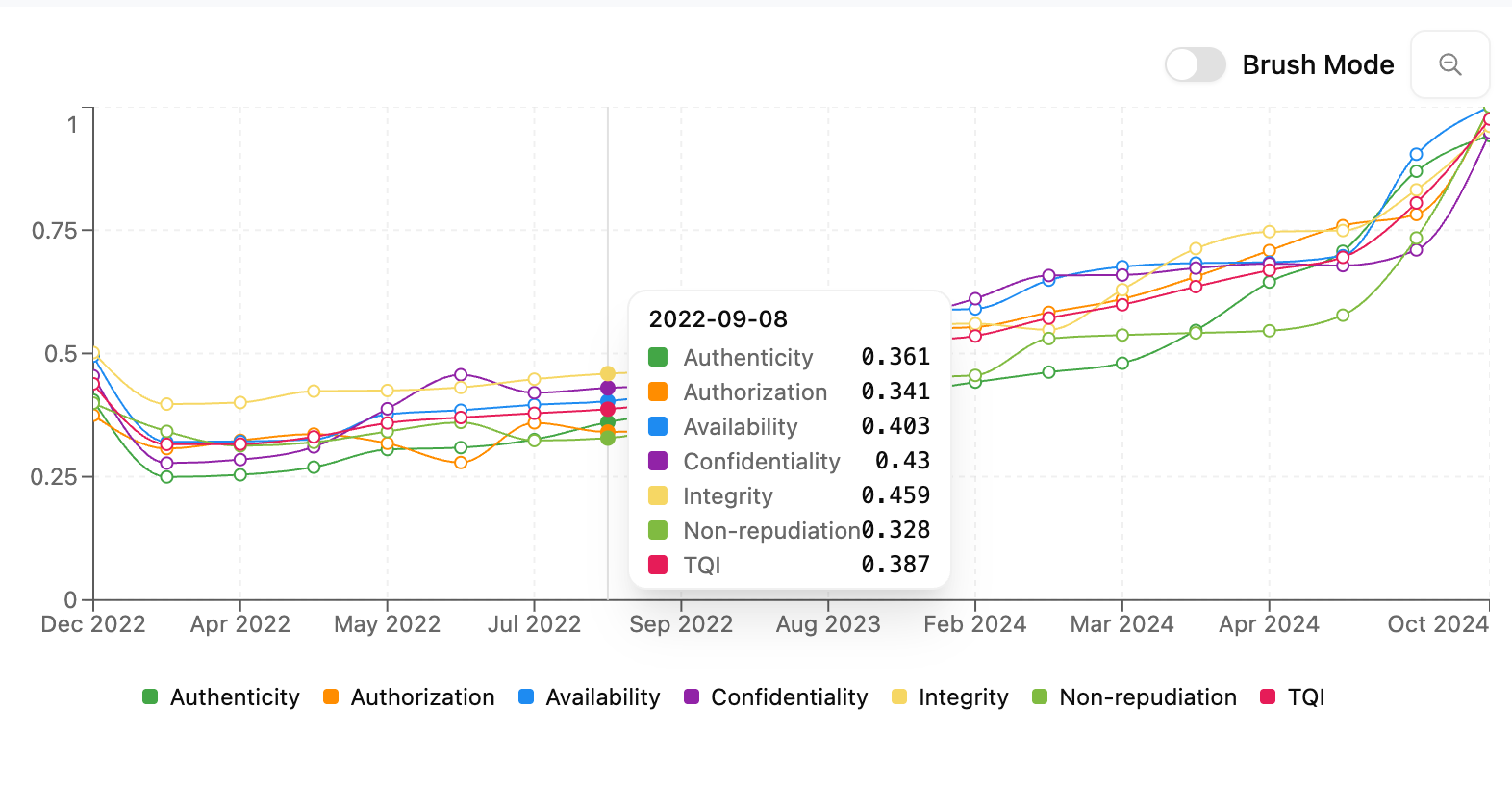Click the Authorization legend orange swatch
The height and width of the screenshot is (785, 1512).
331,697
